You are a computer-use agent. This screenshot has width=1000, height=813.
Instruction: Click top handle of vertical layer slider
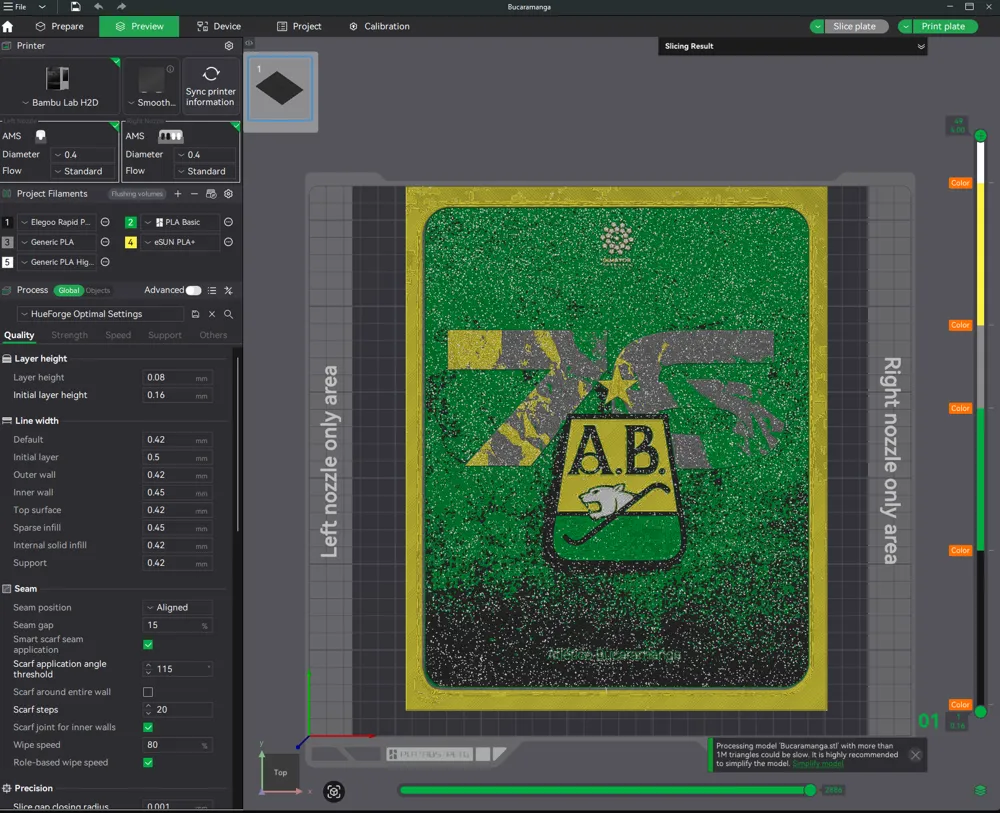pyautogui.click(x=981, y=135)
